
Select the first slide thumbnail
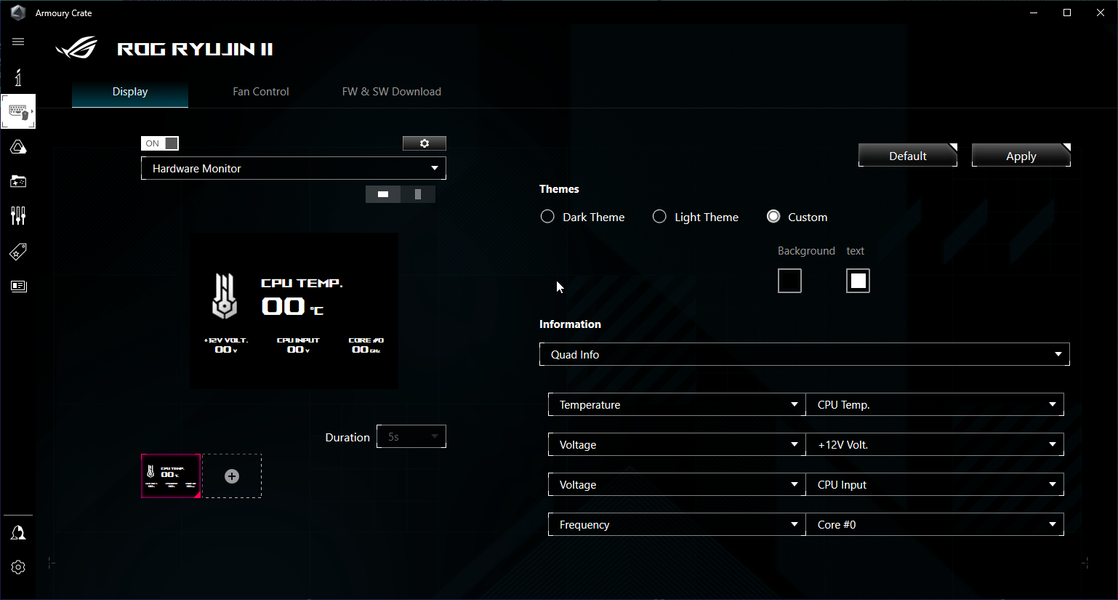171,476
